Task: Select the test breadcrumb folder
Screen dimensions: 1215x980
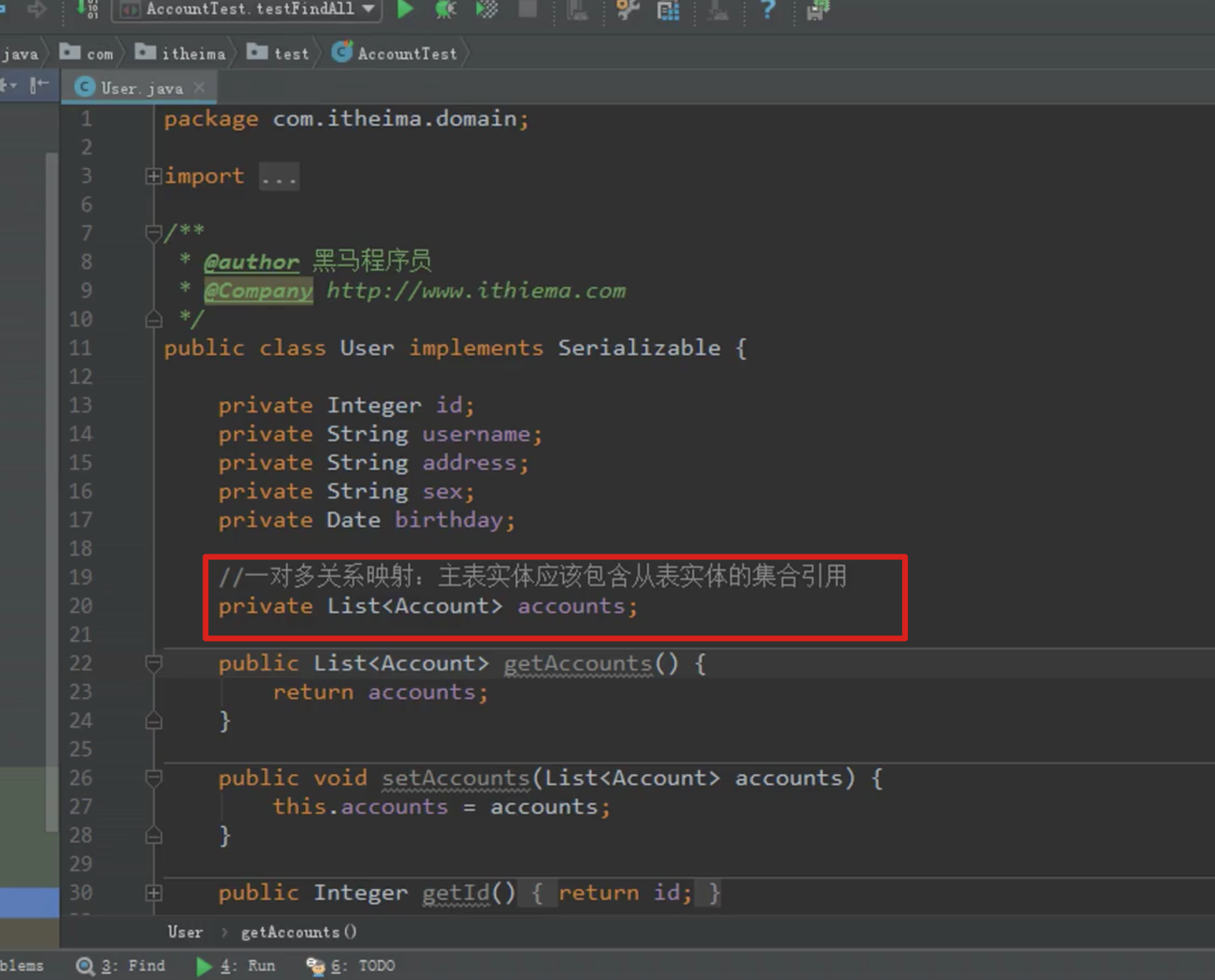Action: coord(278,54)
